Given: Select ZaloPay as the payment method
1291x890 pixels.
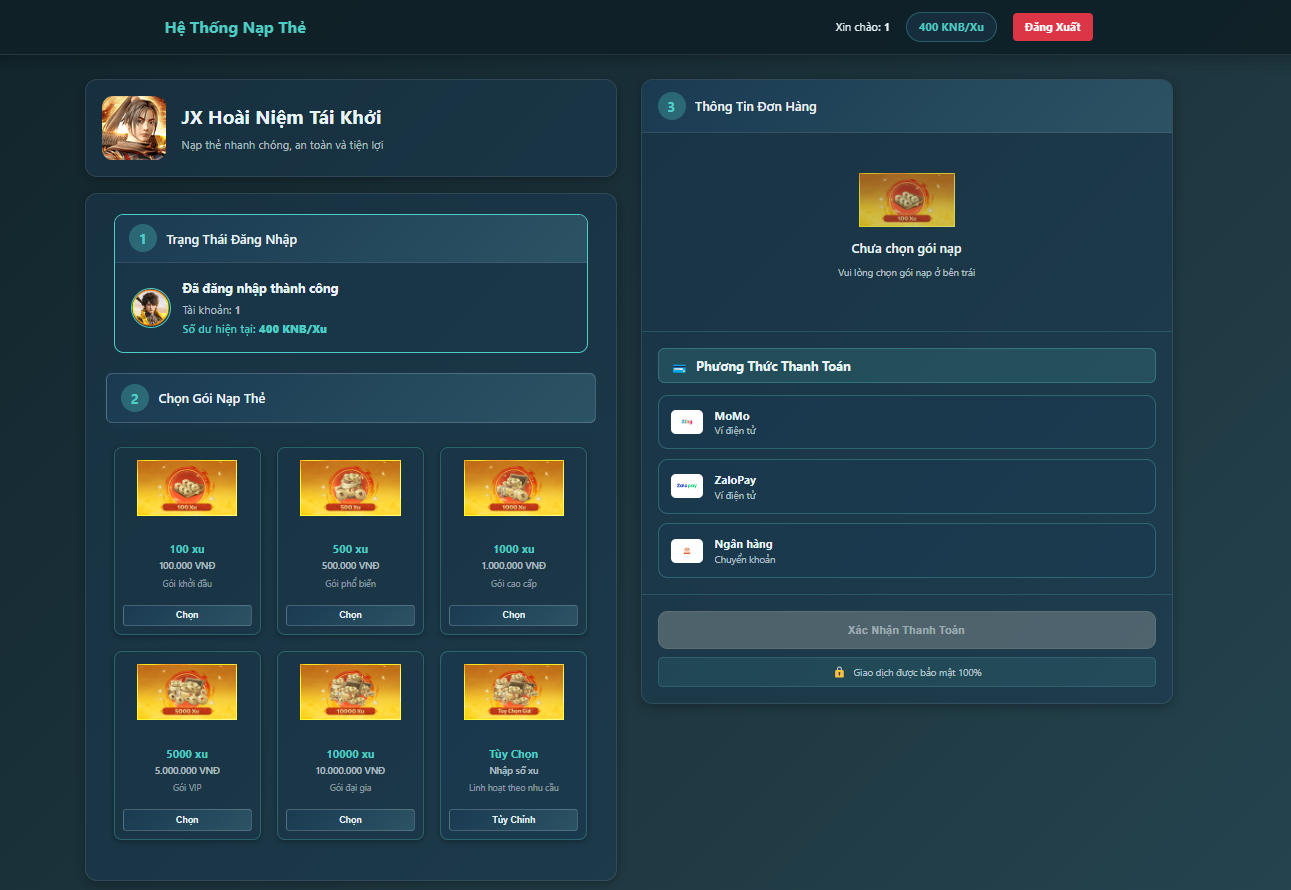Looking at the screenshot, I should click(906, 486).
